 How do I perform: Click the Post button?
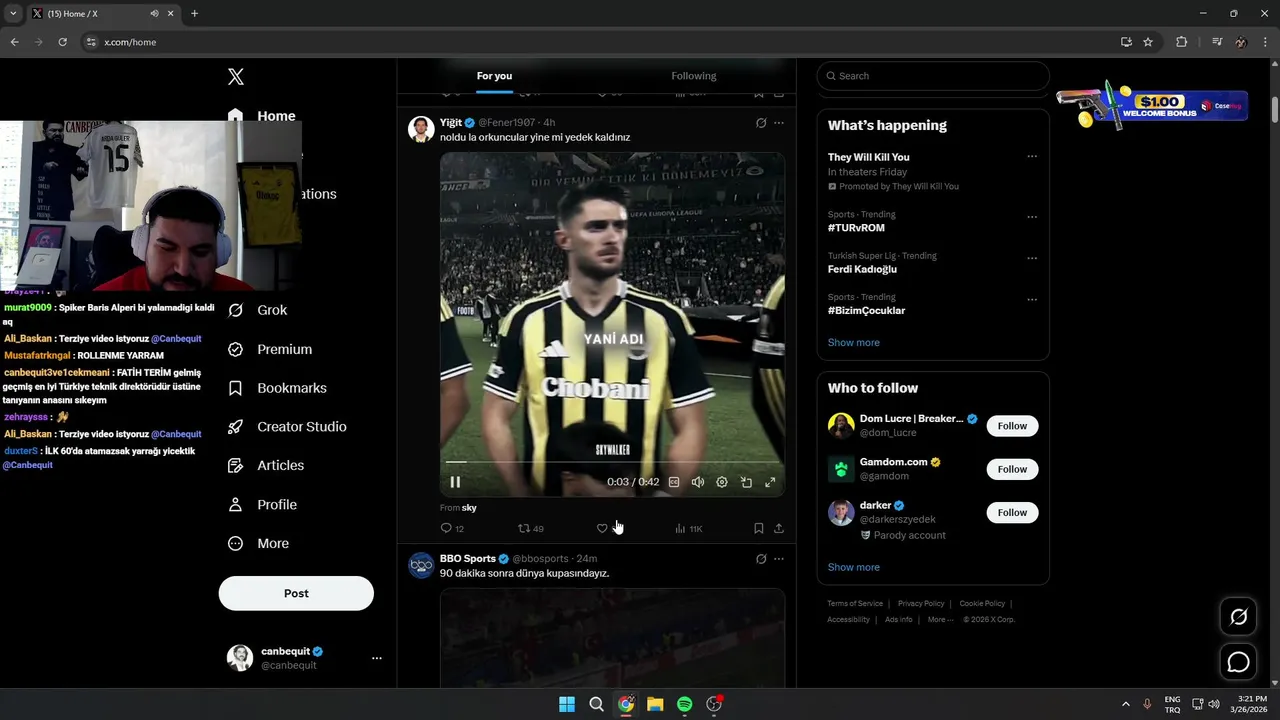[296, 593]
